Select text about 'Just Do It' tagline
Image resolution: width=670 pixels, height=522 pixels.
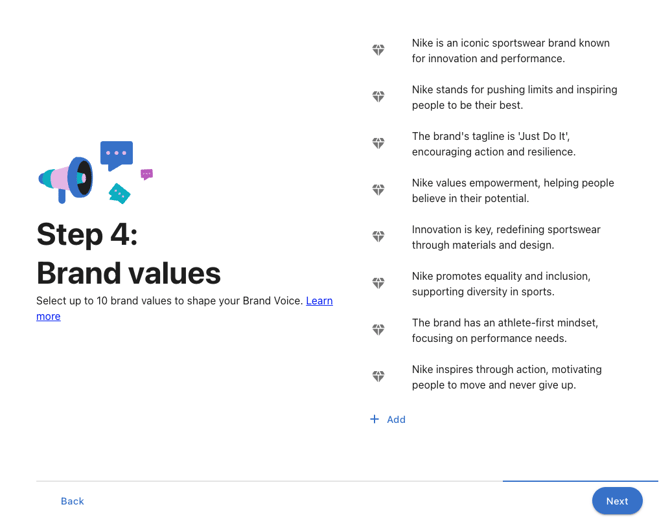click(494, 144)
